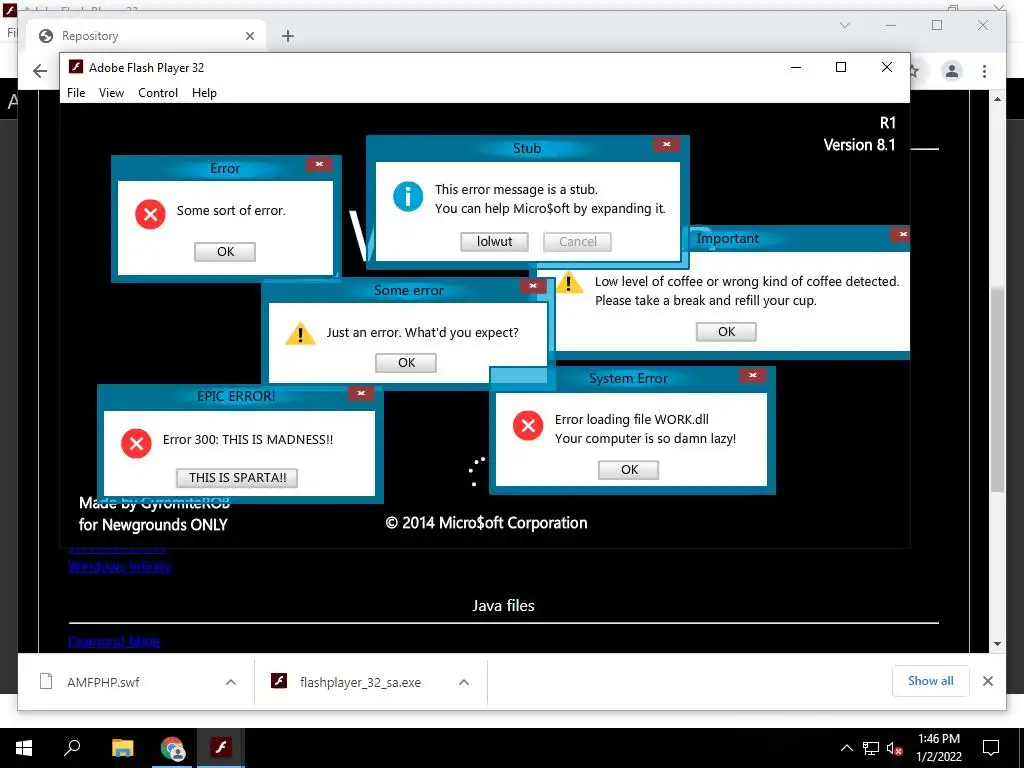Image resolution: width=1024 pixels, height=768 pixels.
Task: Close the Error dialog with its red X
Action: [319, 165]
